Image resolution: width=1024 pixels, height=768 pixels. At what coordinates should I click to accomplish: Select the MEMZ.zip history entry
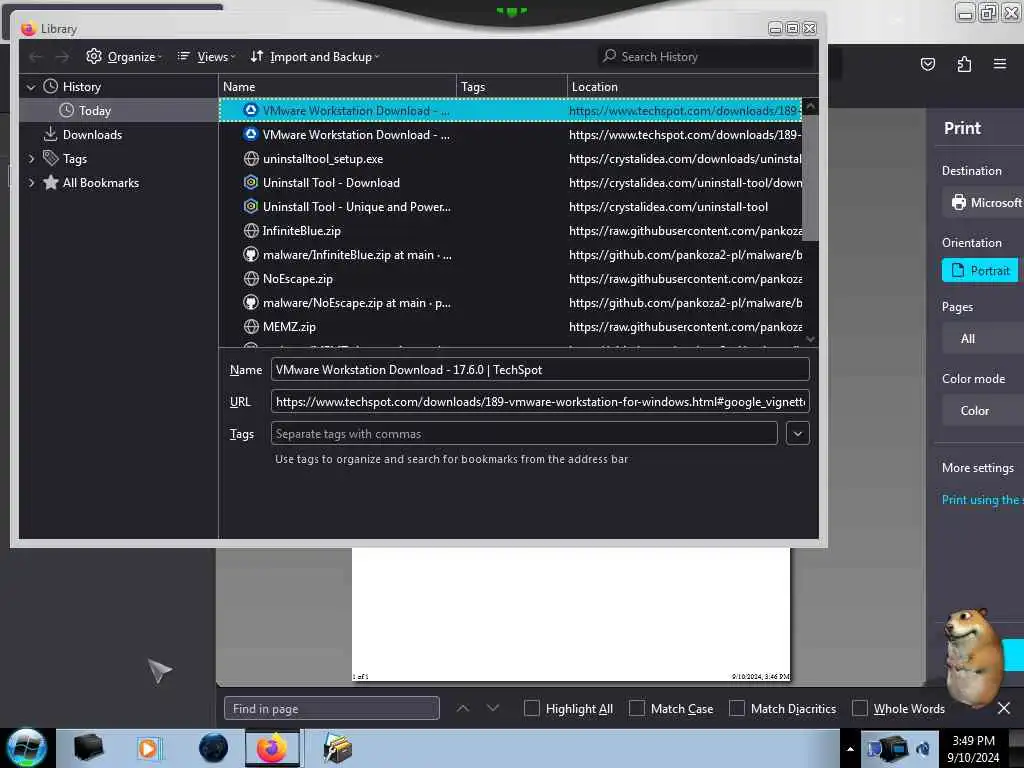pos(511,327)
